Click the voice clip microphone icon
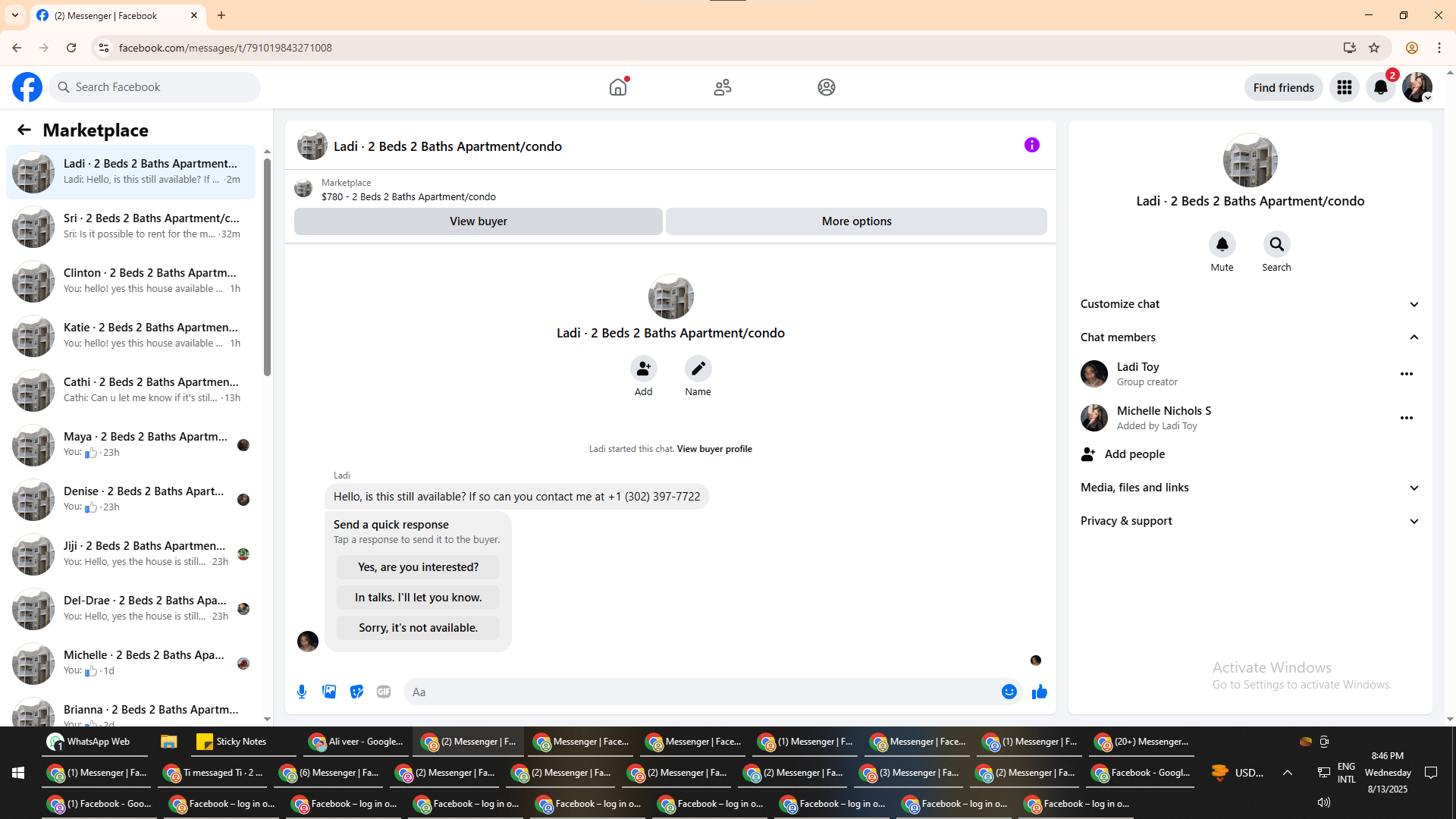Viewport: 1456px width, 819px height. click(x=302, y=692)
